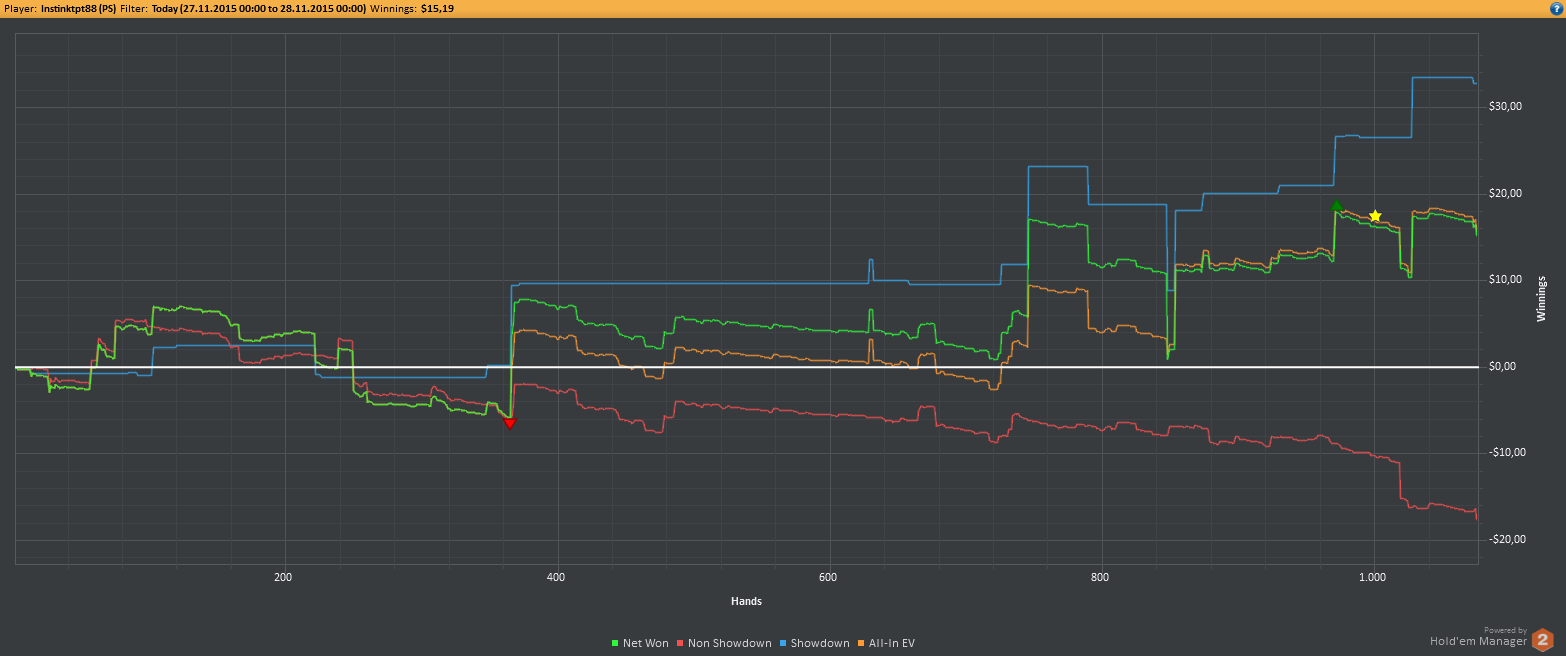
Task: Toggle the Net Won legend entry
Action: [x=640, y=643]
